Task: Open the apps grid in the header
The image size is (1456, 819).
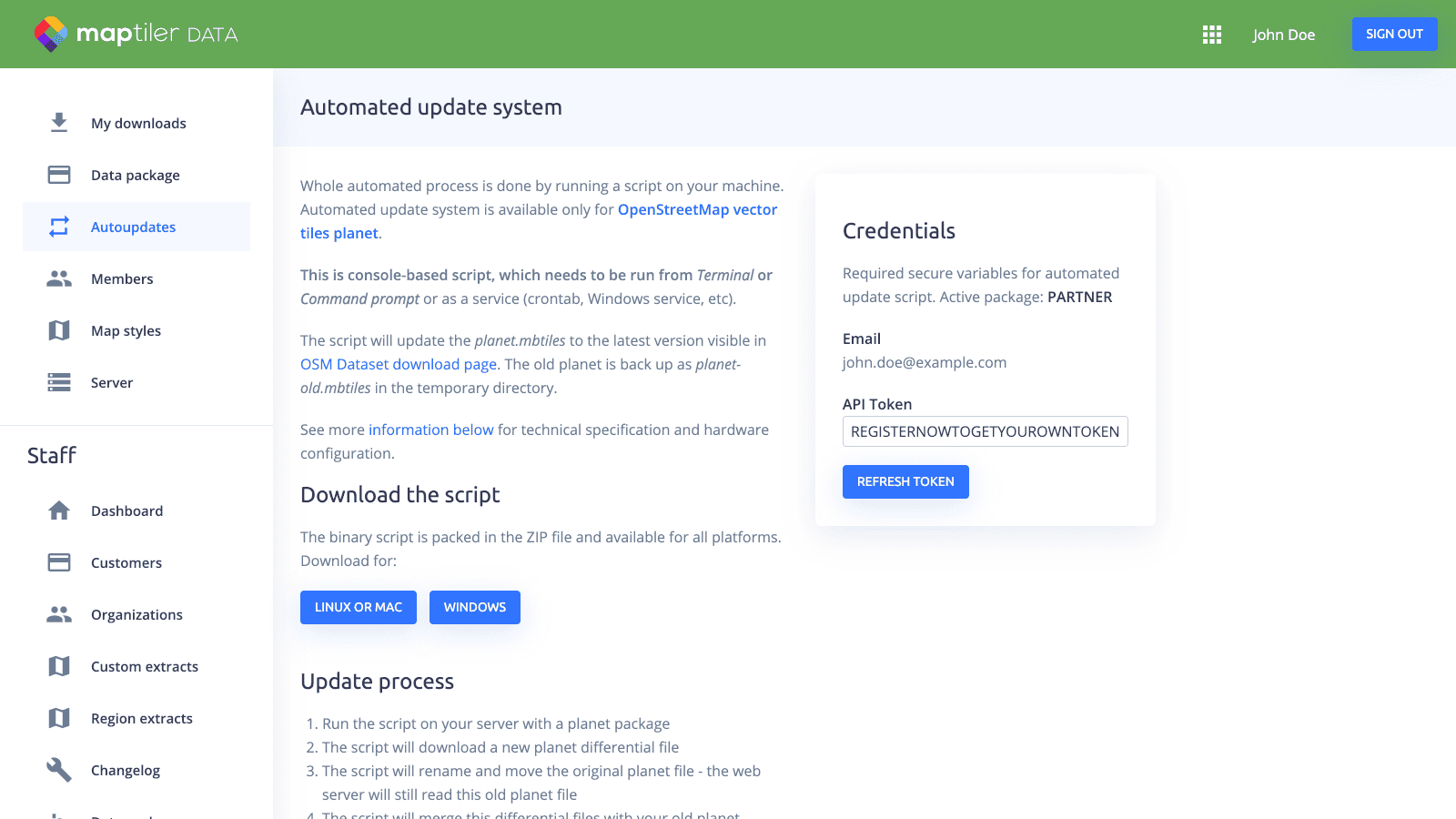Action: point(1211,34)
